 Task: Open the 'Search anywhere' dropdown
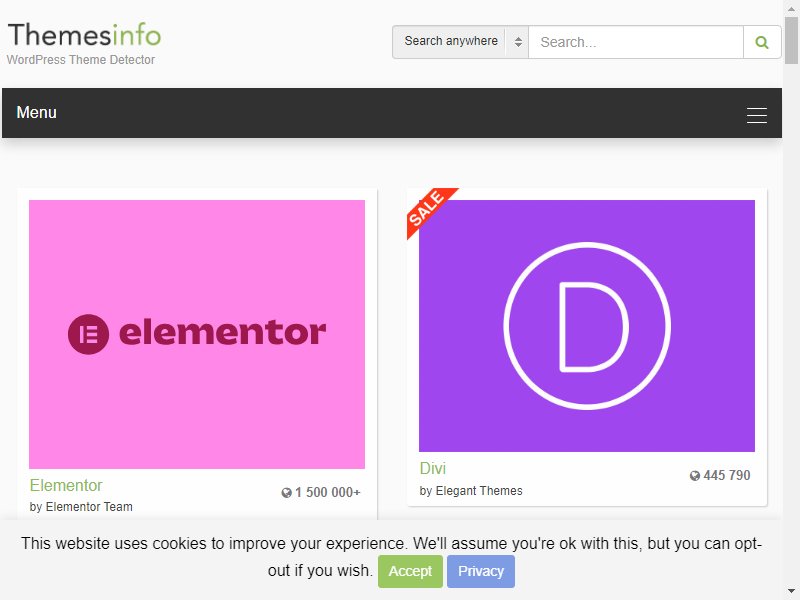coord(460,42)
